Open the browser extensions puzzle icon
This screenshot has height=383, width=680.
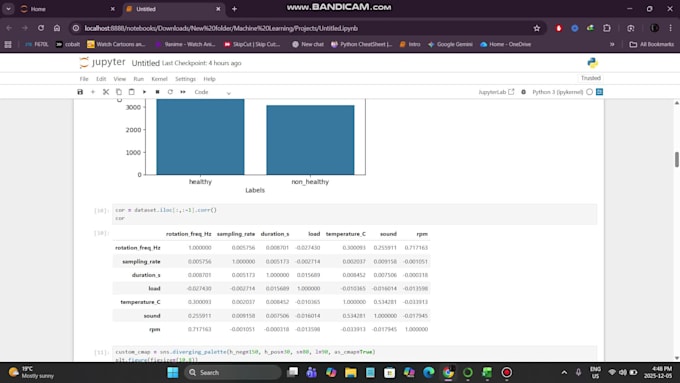coord(607,28)
